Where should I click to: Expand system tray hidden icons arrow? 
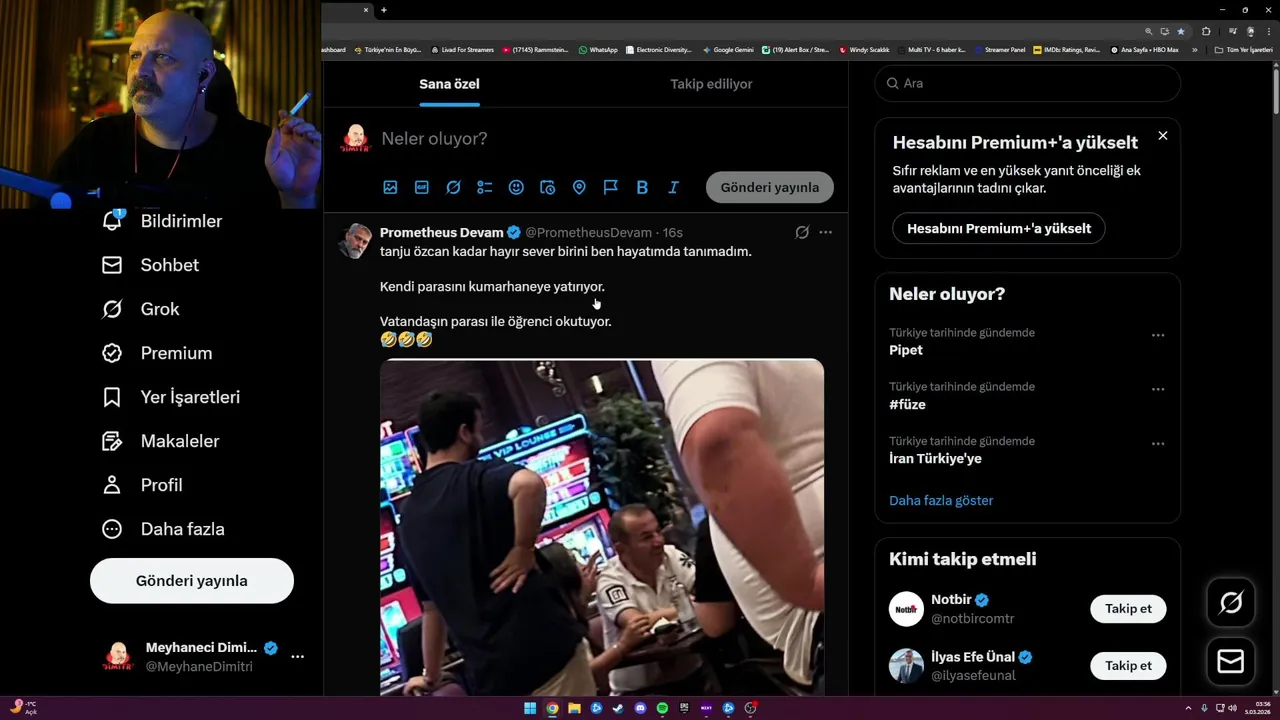click(x=1188, y=708)
